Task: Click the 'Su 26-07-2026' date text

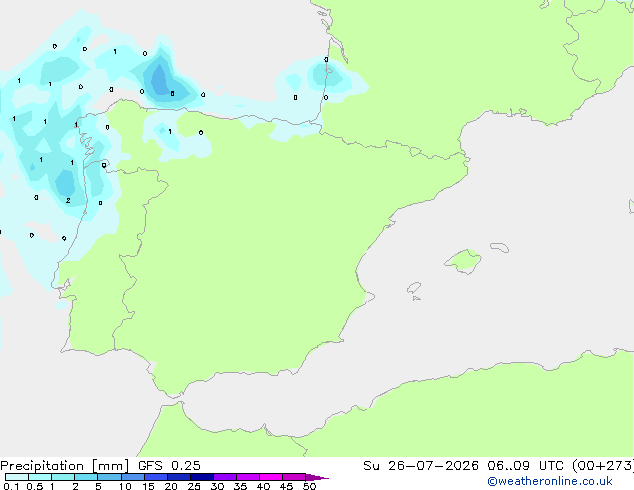Action: 421,466
